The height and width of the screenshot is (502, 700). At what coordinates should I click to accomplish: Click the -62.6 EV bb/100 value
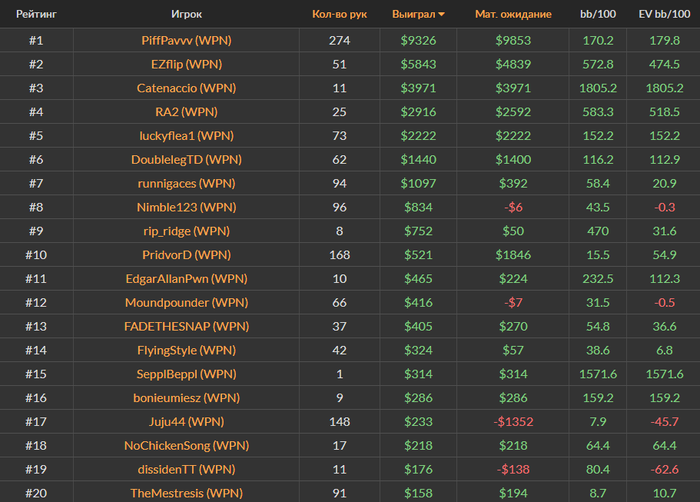tap(664, 469)
